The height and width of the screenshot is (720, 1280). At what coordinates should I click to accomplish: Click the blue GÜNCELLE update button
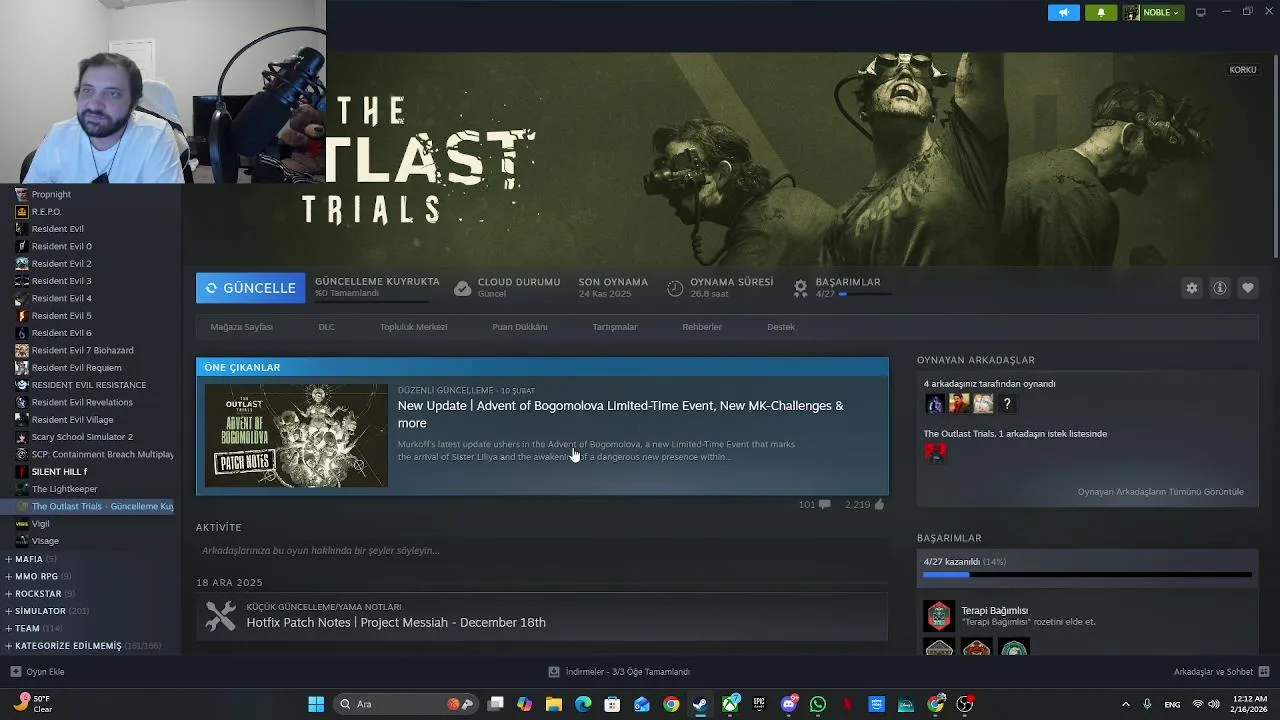(x=250, y=288)
